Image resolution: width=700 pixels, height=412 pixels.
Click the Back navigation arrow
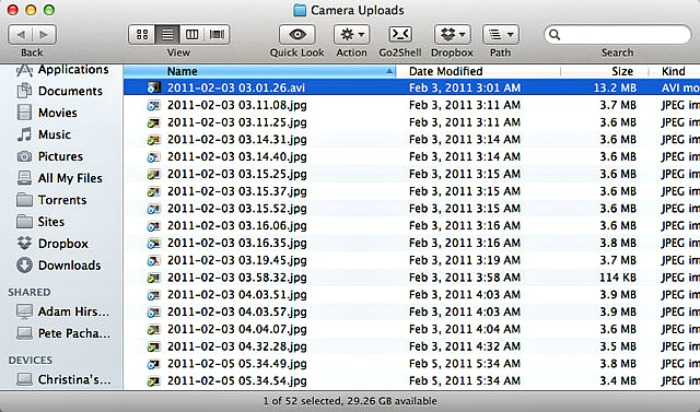(x=21, y=34)
